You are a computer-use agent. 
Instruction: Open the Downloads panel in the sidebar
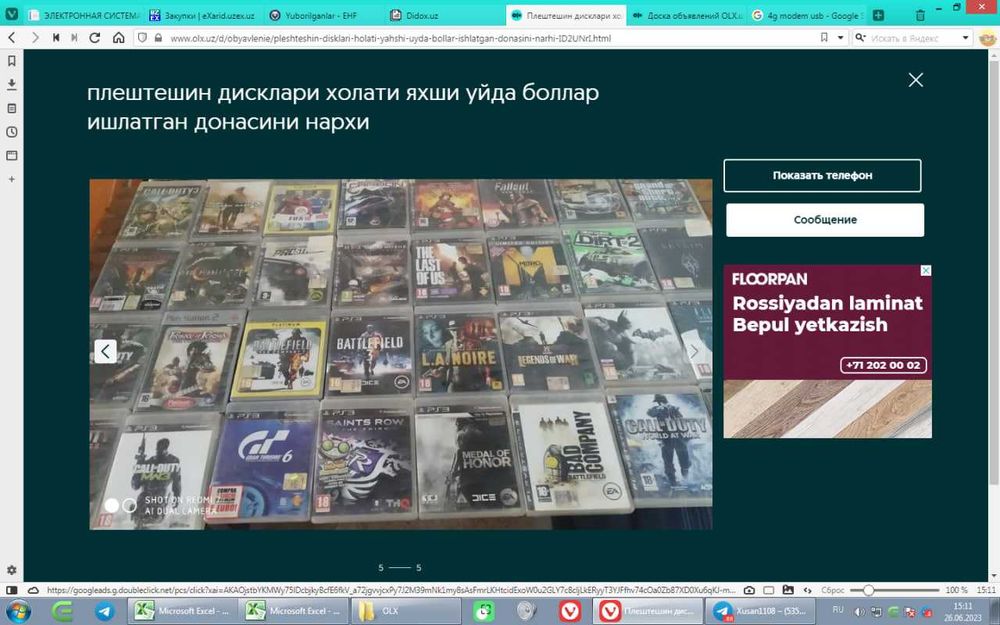pyautogui.click(x=11, y=84)
